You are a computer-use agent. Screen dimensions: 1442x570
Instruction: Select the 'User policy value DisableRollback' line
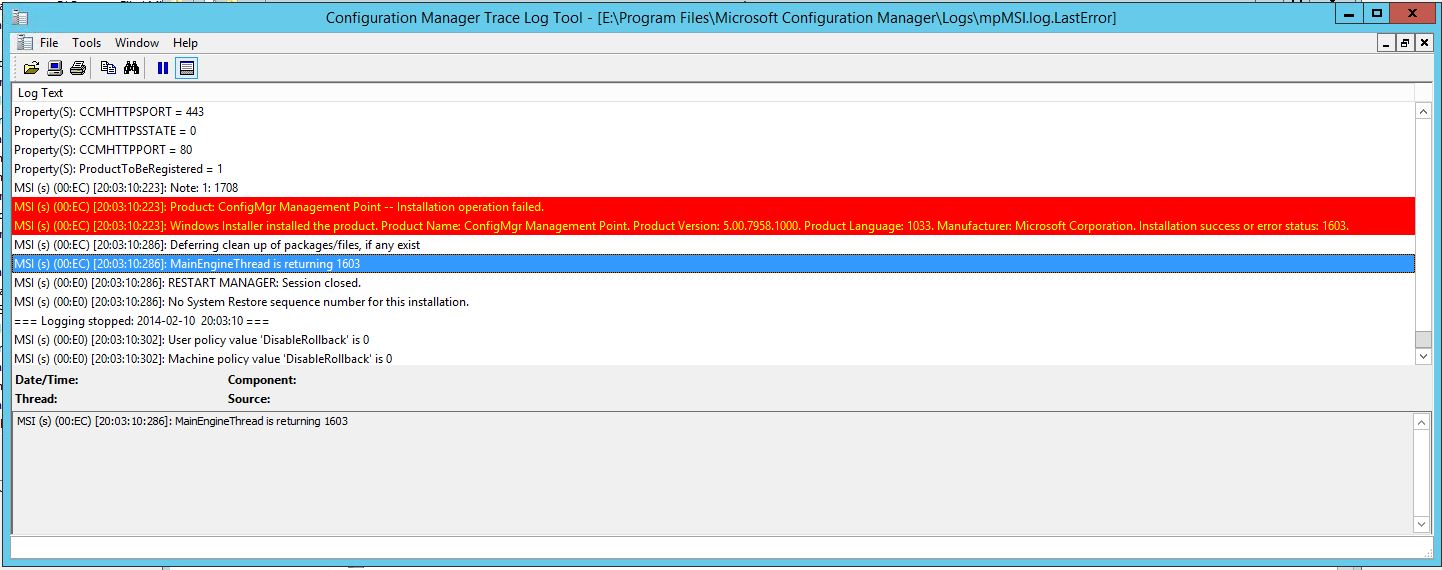coord(714,340)
